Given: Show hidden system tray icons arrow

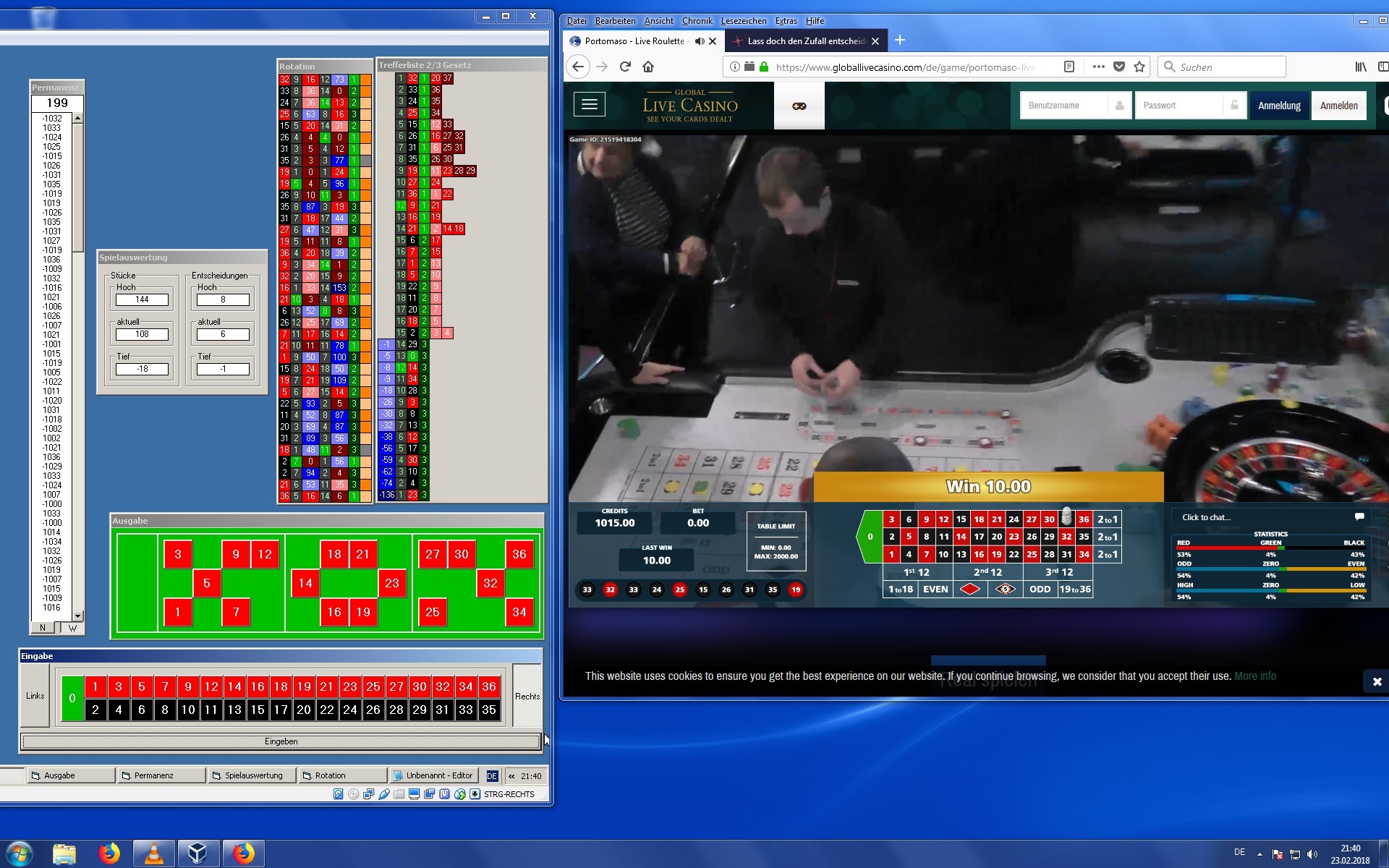Looking at the screenshot, I should click(1260, 854).
